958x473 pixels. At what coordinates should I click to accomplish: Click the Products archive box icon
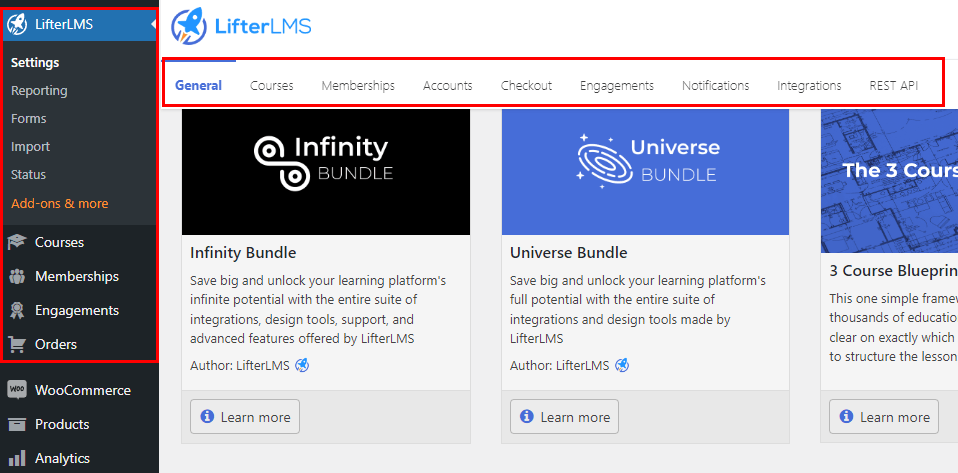point(17,425)
